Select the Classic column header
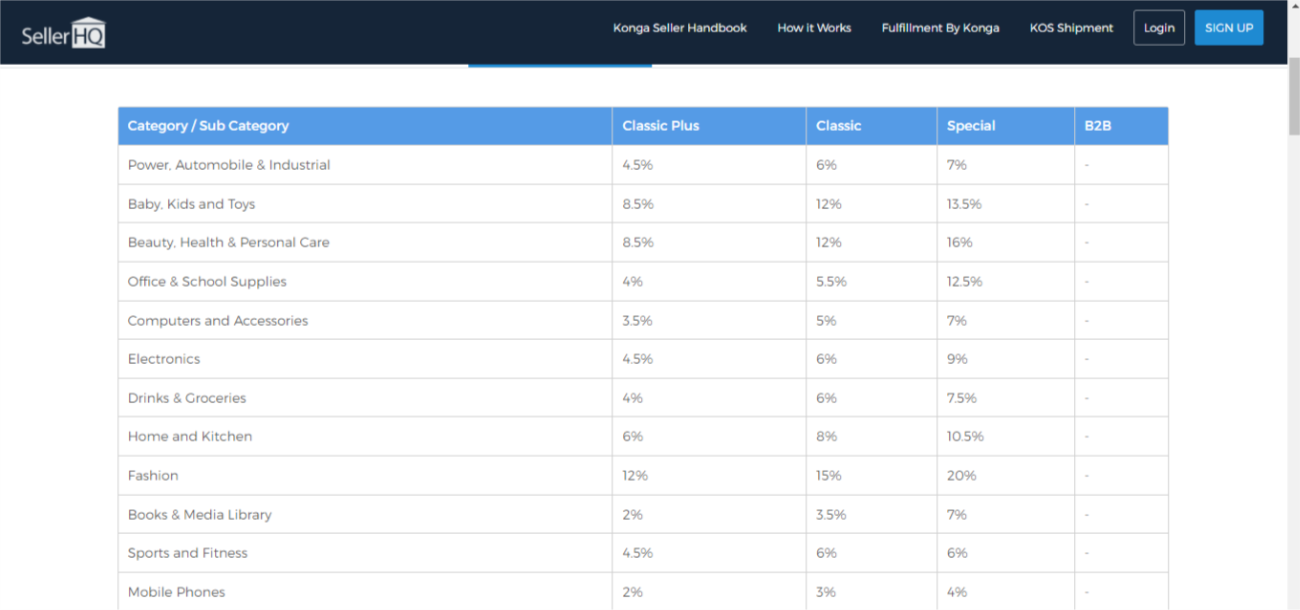Image resolution: width=1300 pixels, height=610 pixels. click(871, 126)
